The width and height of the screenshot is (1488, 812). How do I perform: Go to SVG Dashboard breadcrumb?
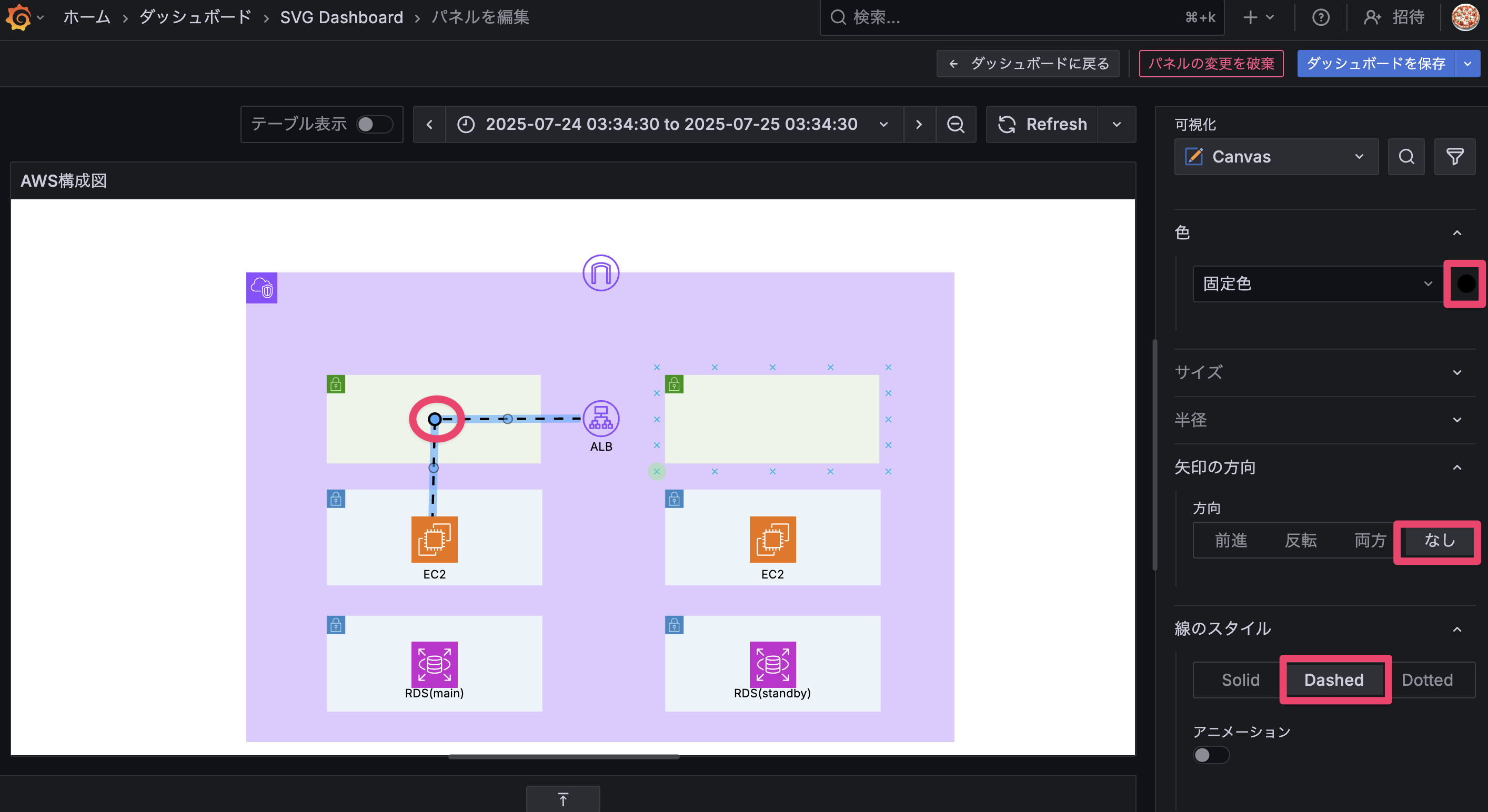341,17
